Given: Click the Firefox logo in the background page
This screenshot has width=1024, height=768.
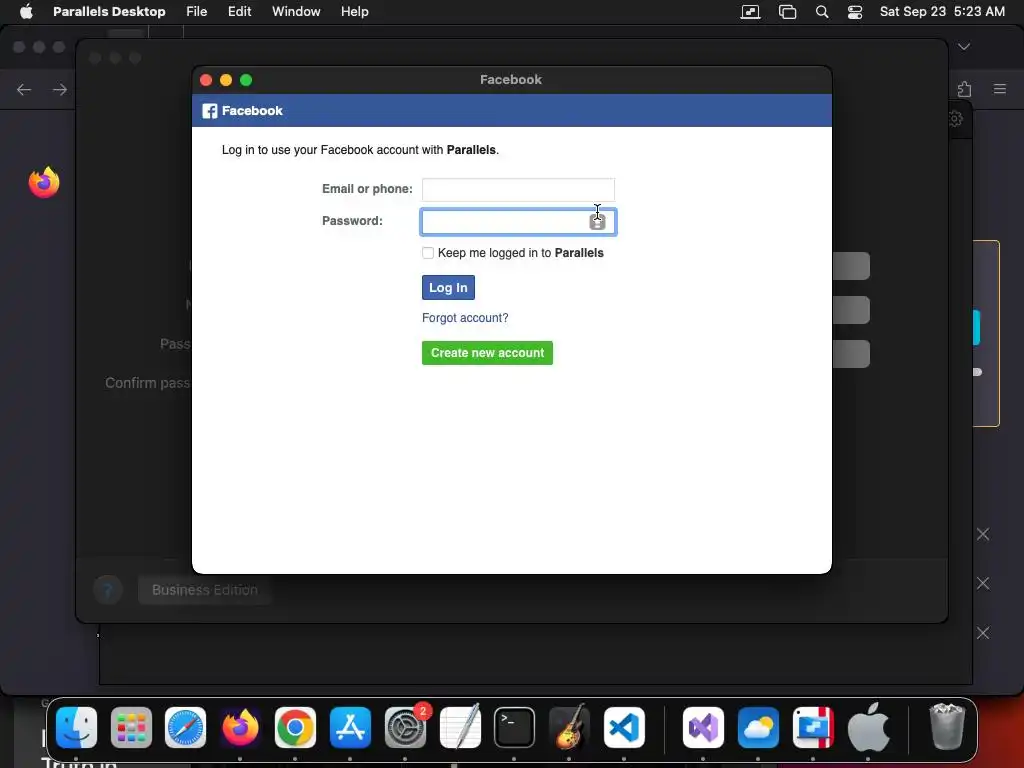Looking at the screenshot, I should point(44,182).
